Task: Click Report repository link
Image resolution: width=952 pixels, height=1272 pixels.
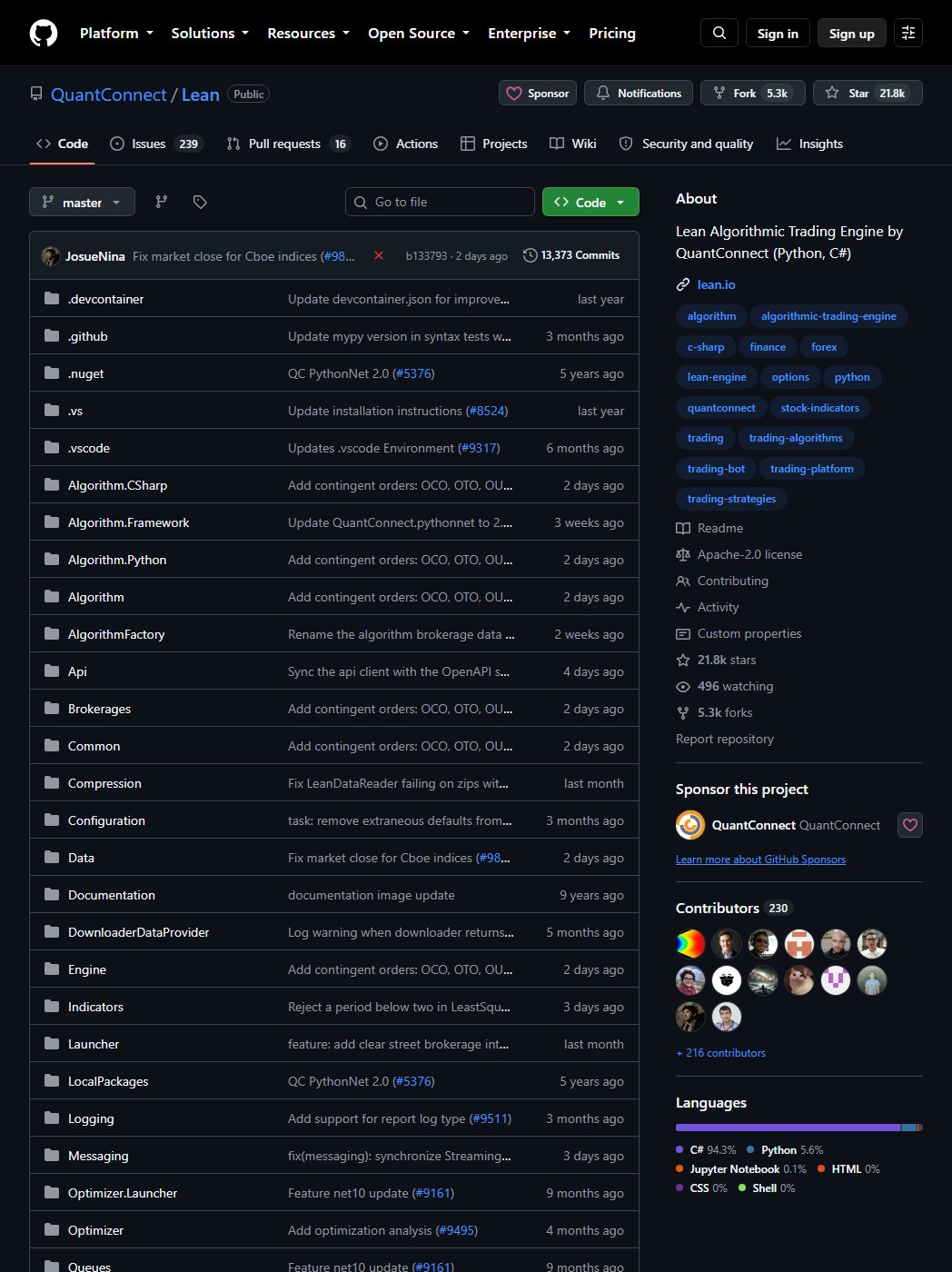Action: [x=725, y=739]
